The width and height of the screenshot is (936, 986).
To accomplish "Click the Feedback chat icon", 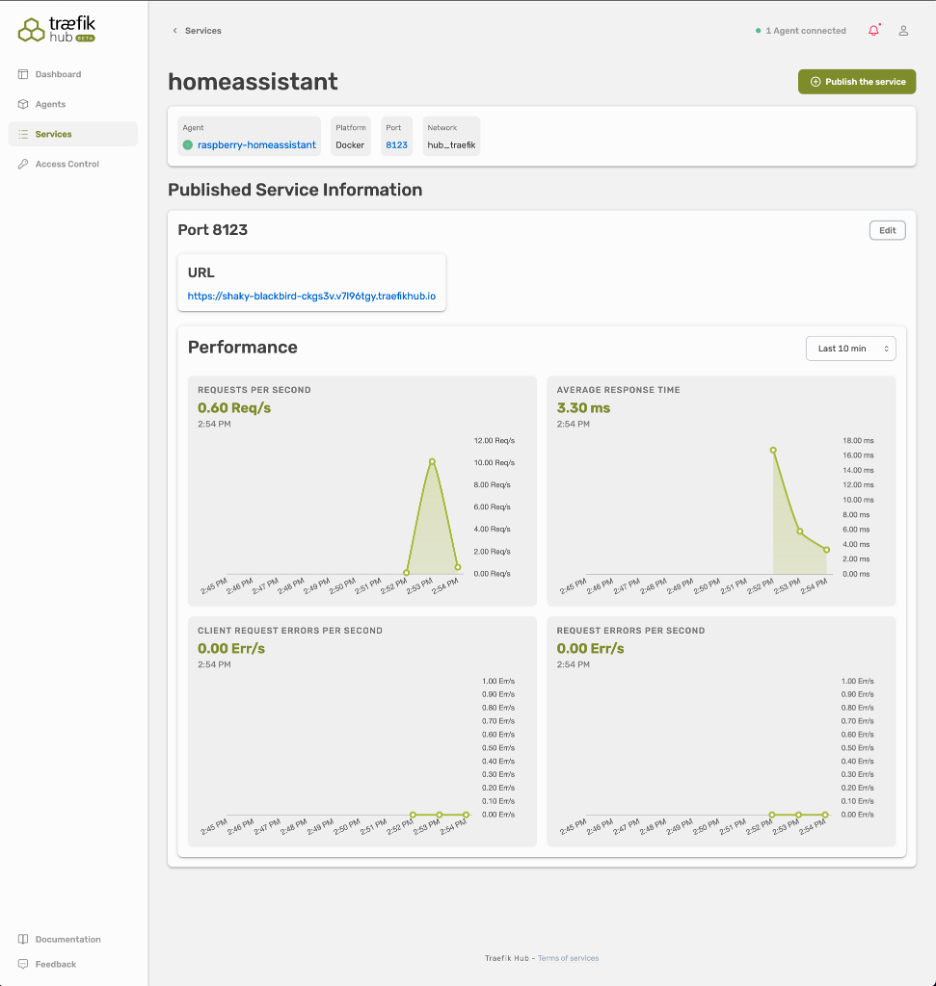I will click(x=23, y=964).
